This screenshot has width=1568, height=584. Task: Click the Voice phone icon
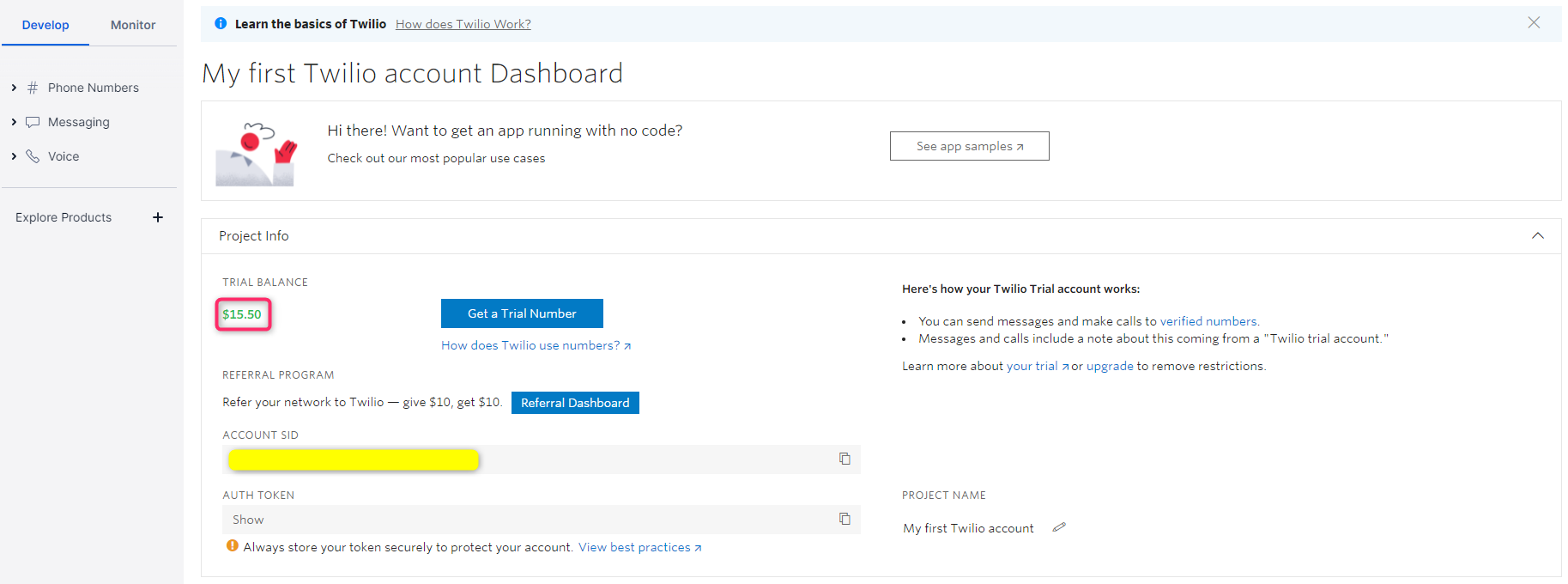pos(33,156)
